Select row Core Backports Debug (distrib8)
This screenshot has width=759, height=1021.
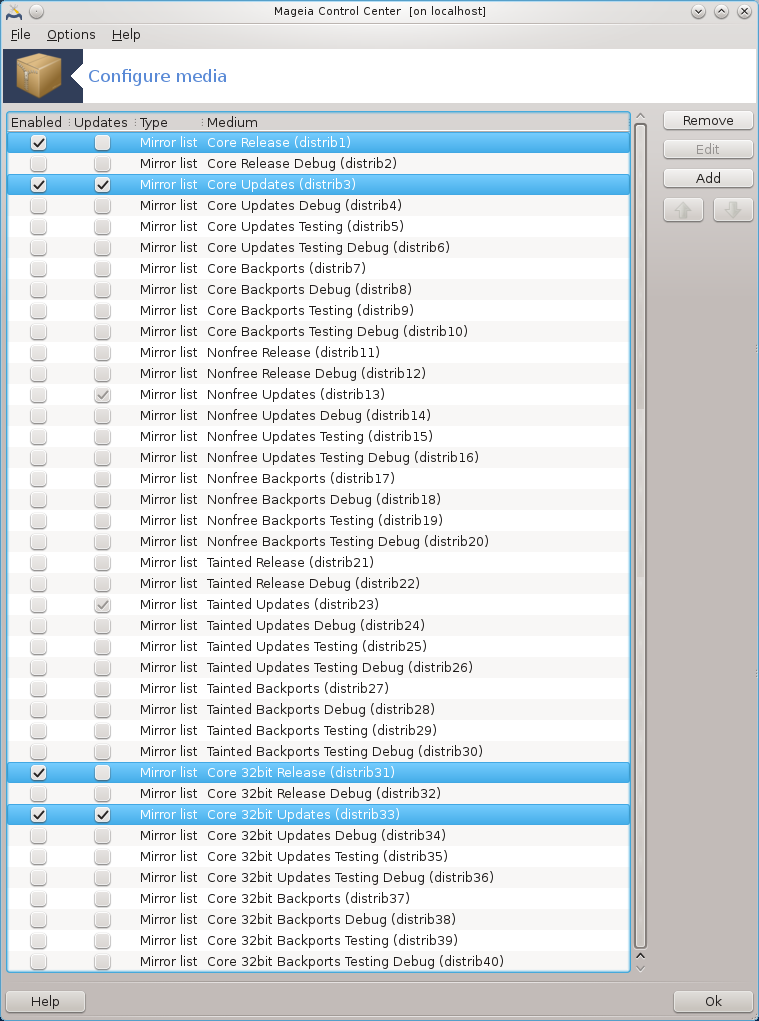[318, 290]
